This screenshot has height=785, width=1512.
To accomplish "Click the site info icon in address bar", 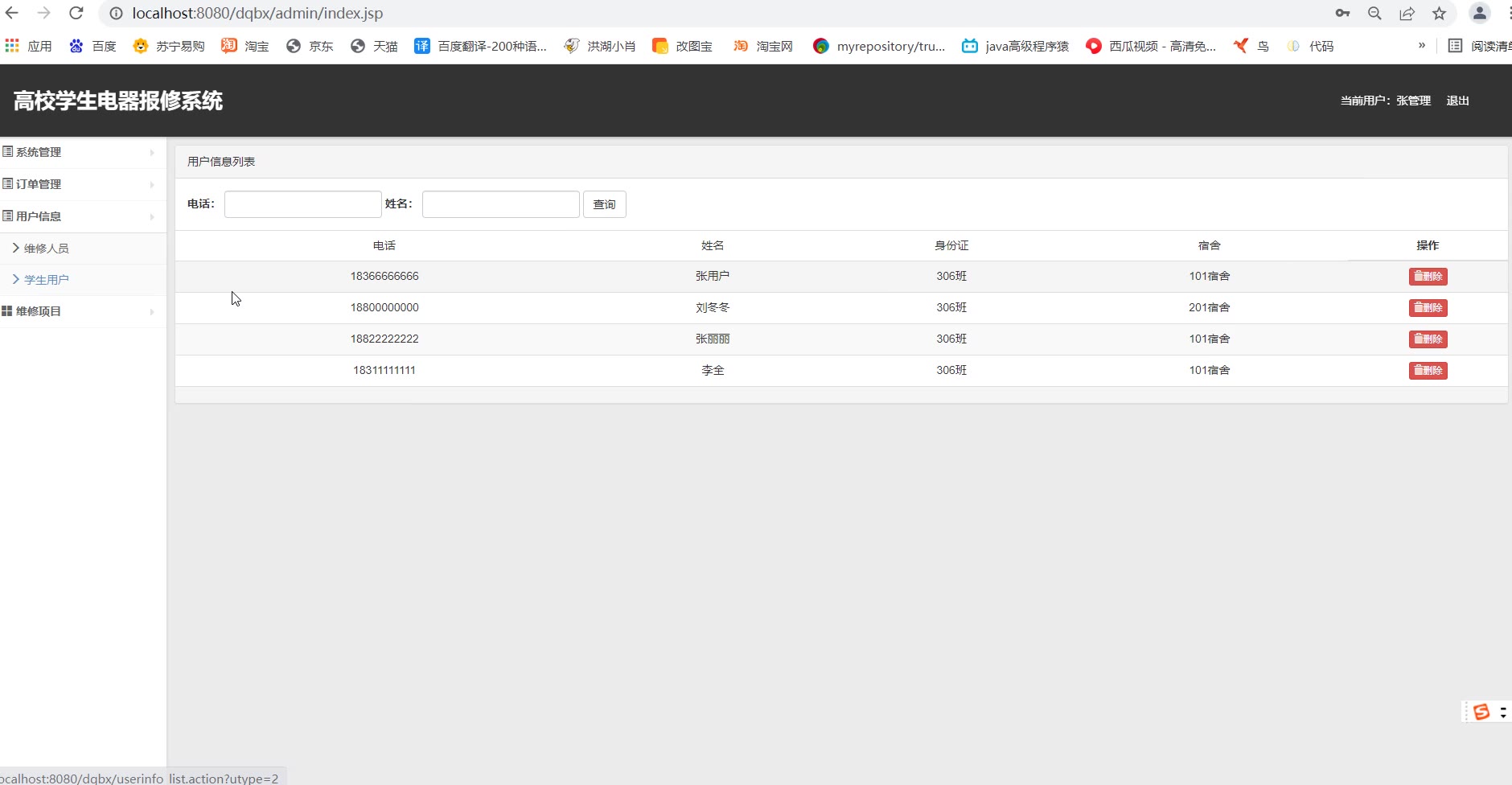I will click(x=117, y=14).
